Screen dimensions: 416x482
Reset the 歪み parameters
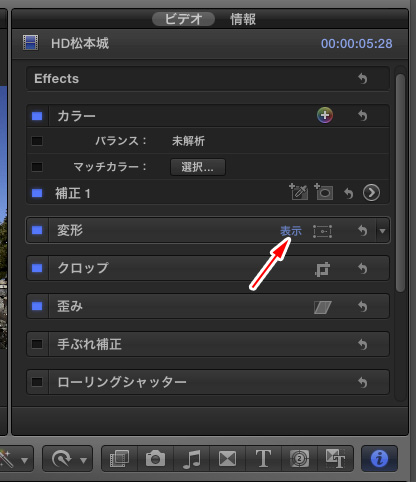pos(363,306)
